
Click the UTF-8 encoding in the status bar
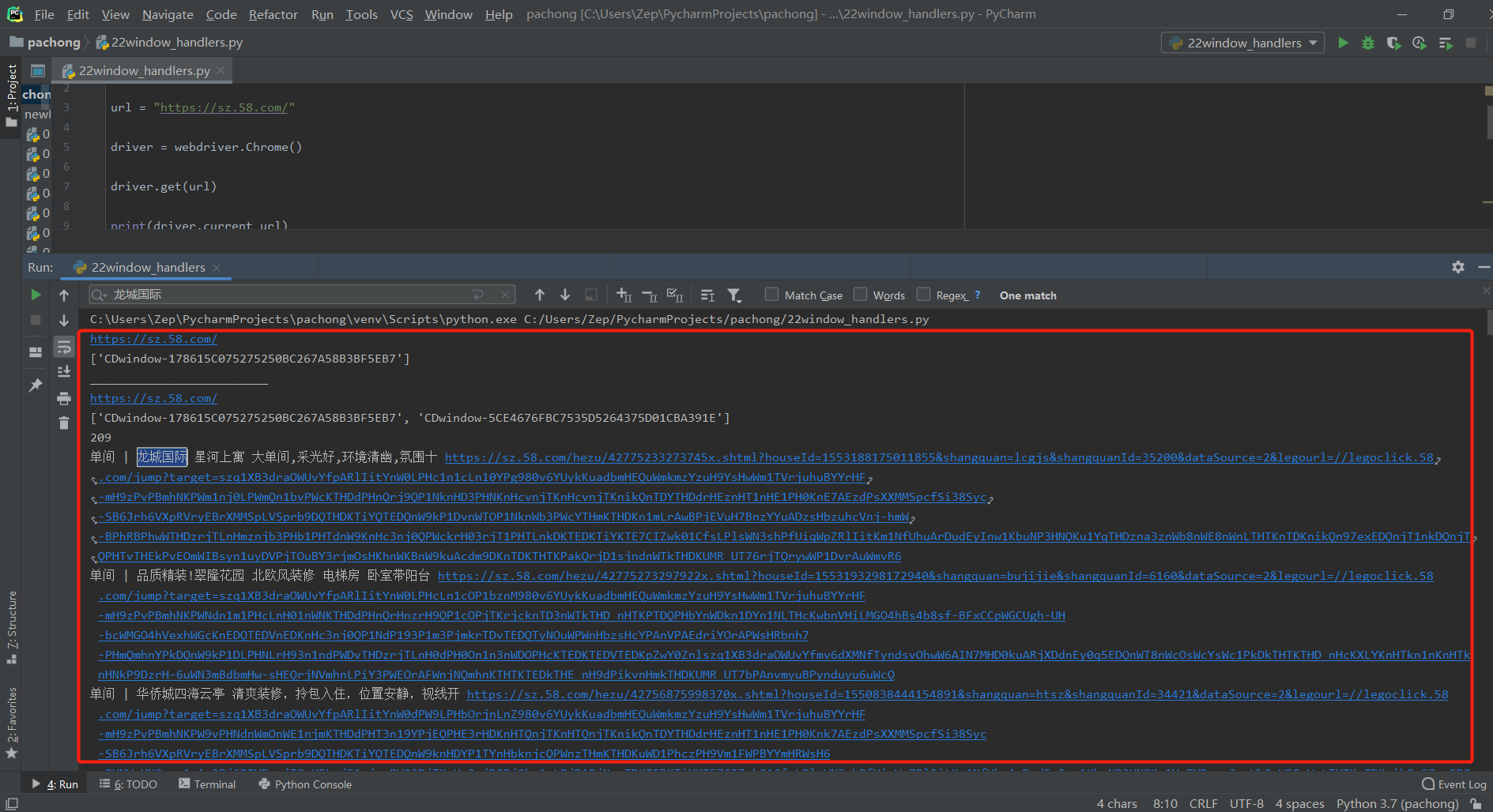coord(1246,803)
